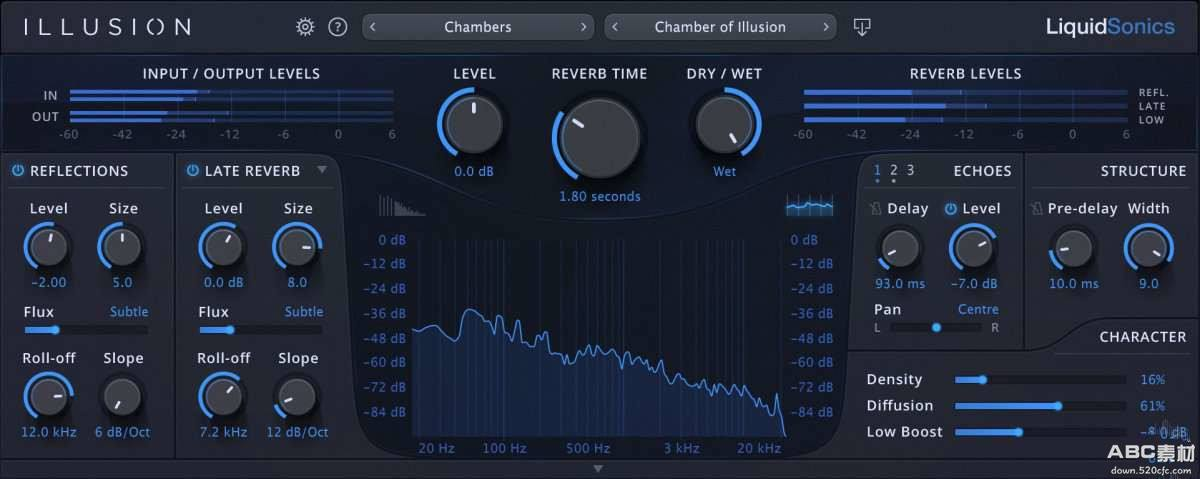
Task: Click the 0.0 dB main level value
Action: [x=474, y=172]
